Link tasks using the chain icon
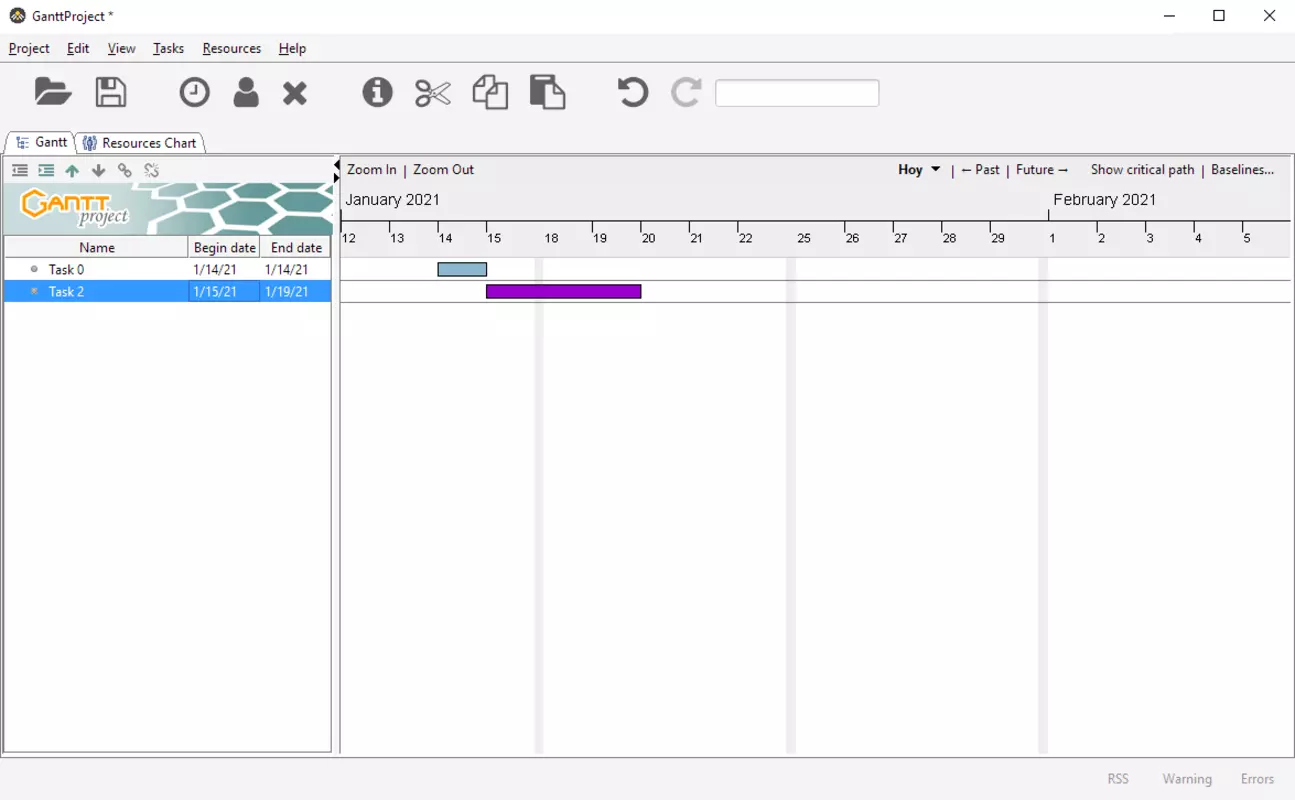 (x=125, y=171)
